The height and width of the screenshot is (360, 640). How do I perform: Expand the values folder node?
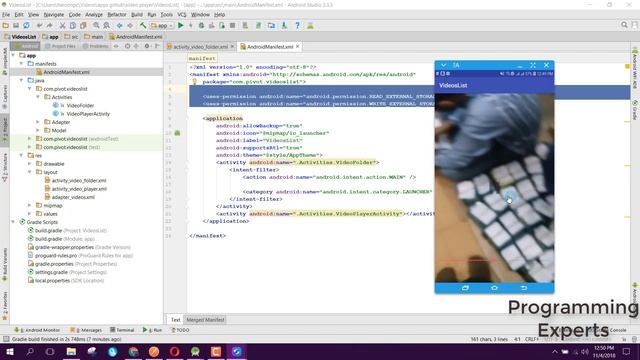point(29,213)
